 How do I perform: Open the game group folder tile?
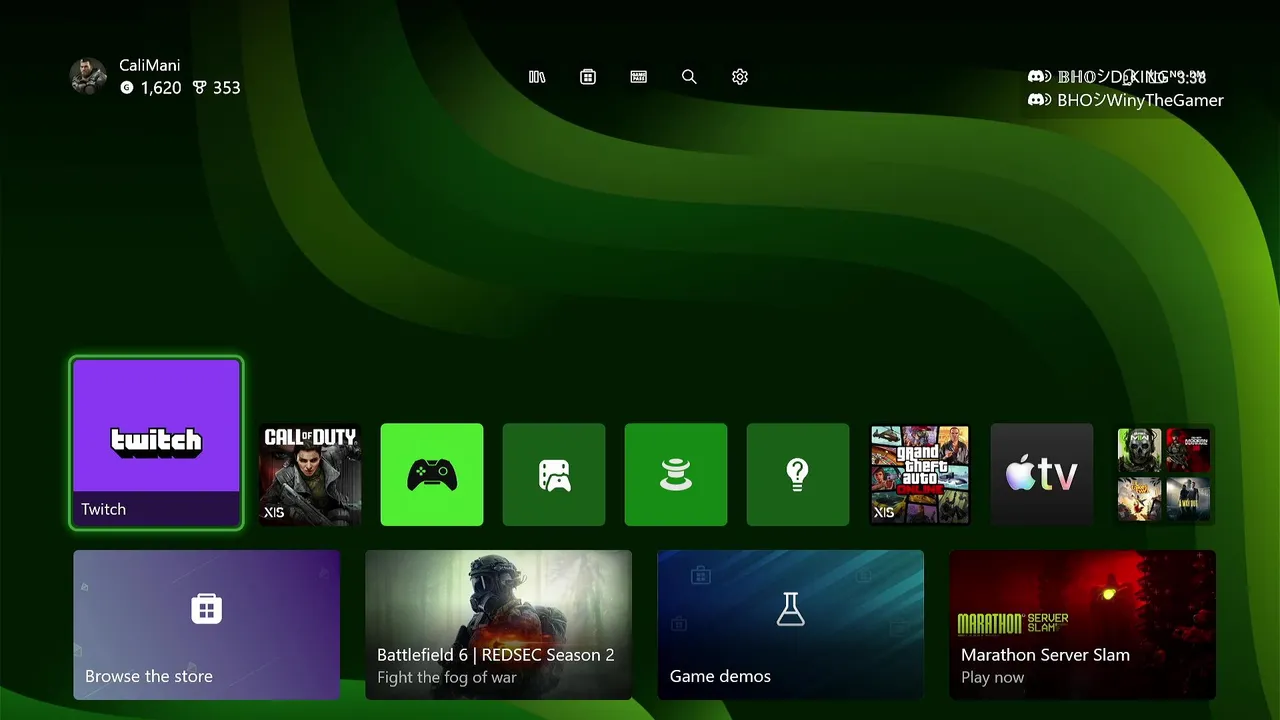pos(1164,475)
